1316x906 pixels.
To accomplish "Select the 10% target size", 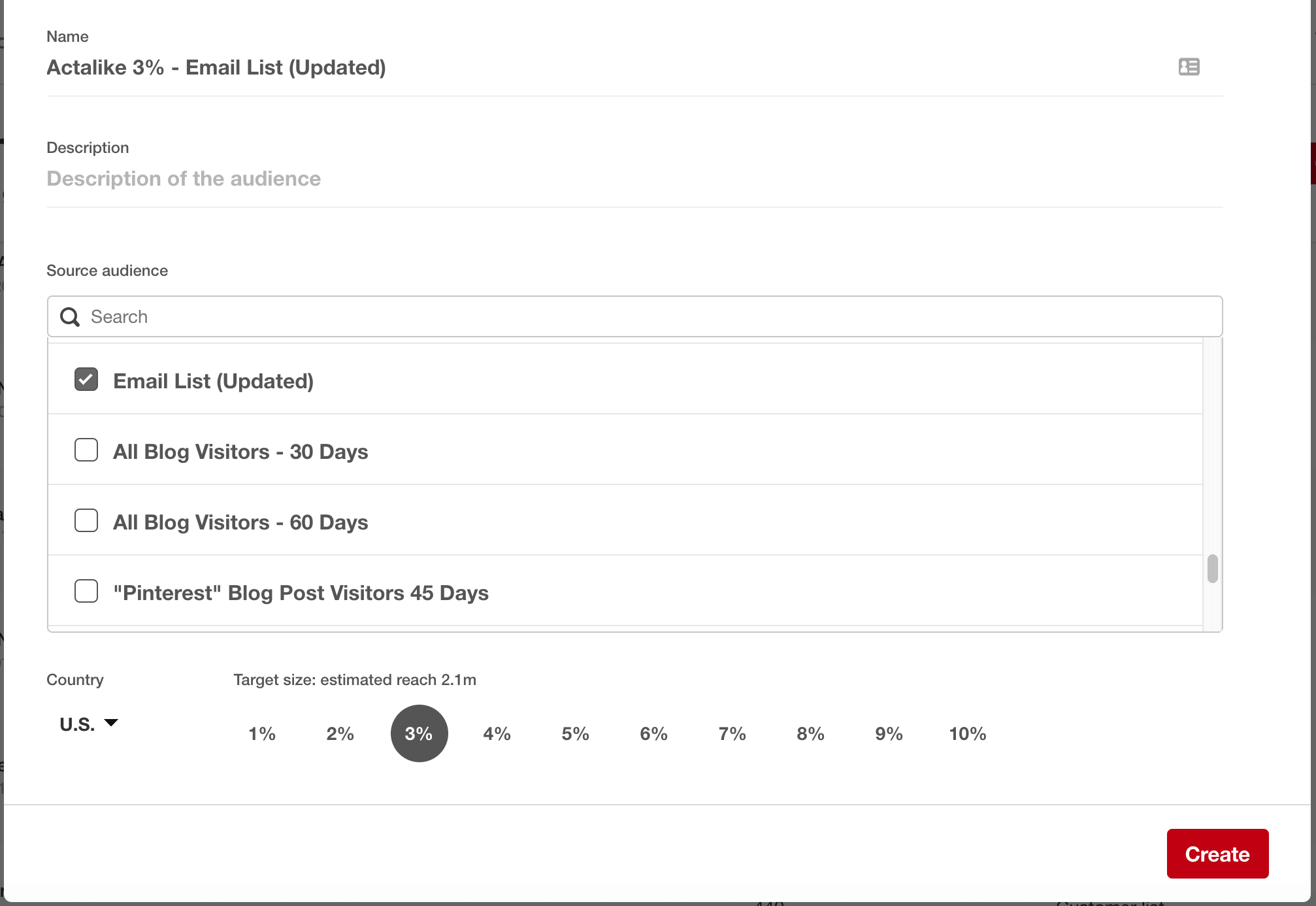I will click(968, 733).
